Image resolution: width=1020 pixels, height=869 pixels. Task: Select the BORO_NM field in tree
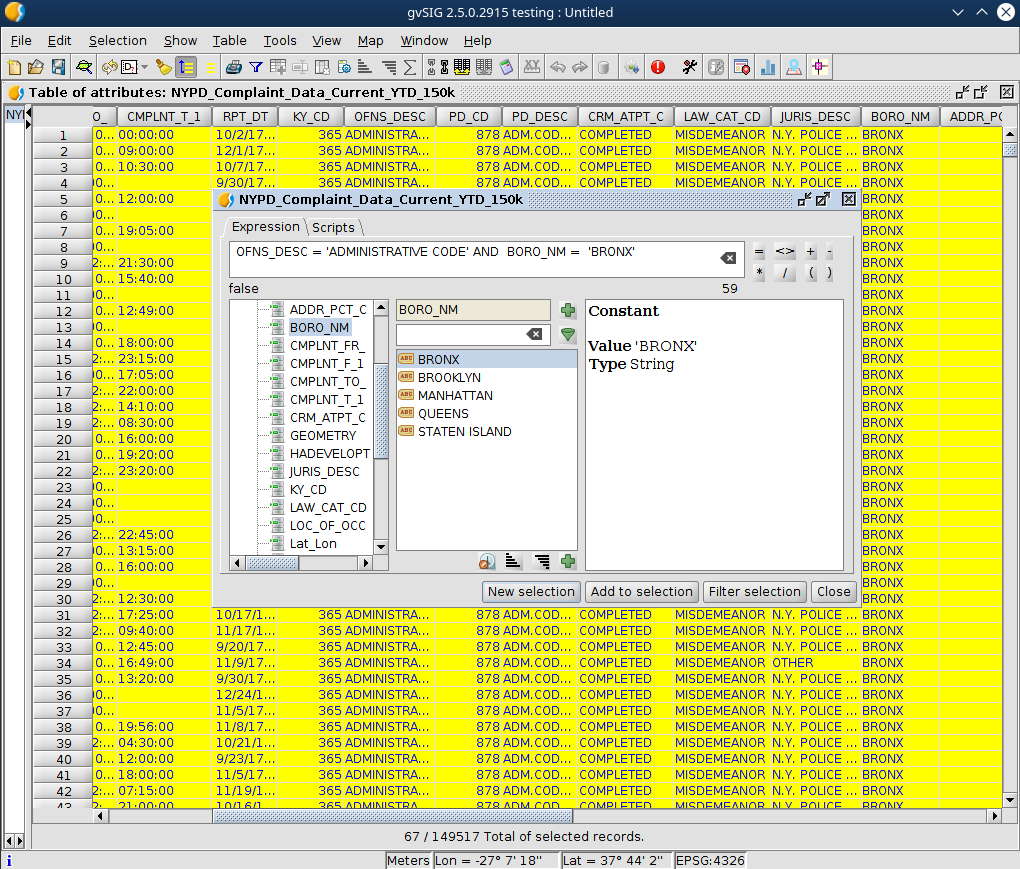319,327
